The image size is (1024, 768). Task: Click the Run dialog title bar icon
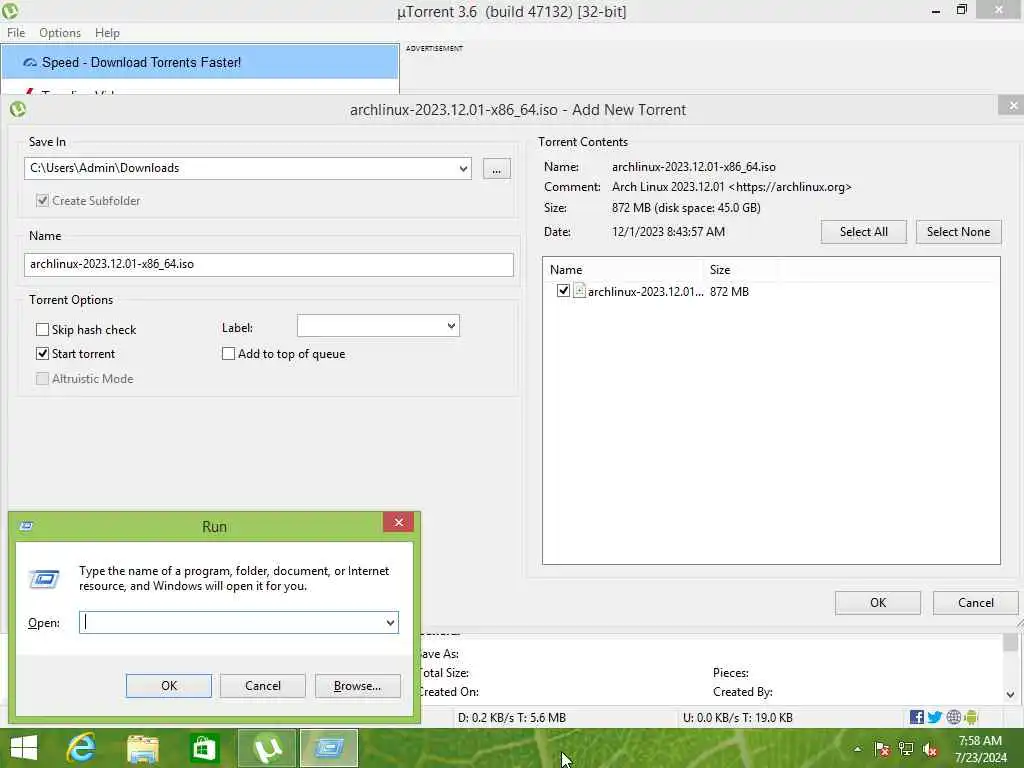click(27, 526)
